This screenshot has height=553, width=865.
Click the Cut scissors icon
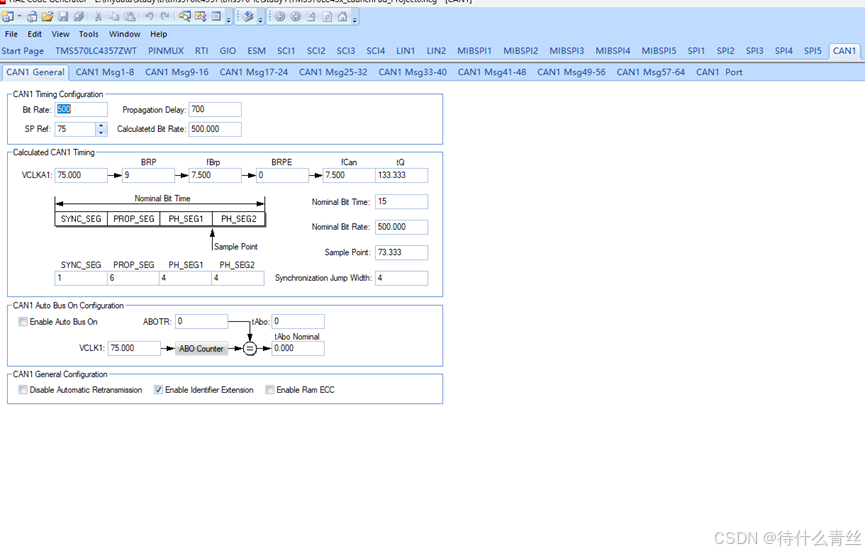[x=98, y=17]
